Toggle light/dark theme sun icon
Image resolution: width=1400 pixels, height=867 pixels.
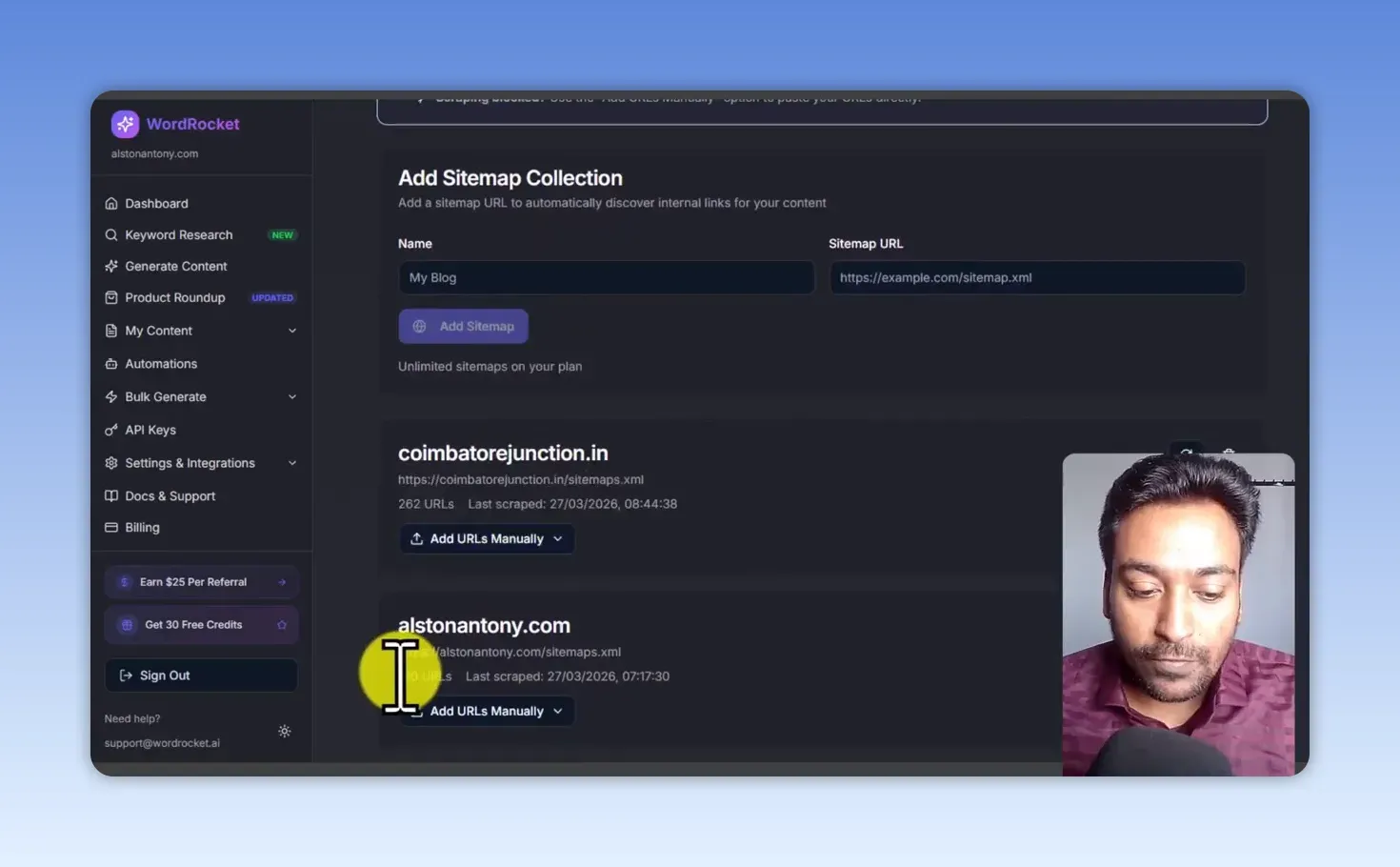pos(284,731)
